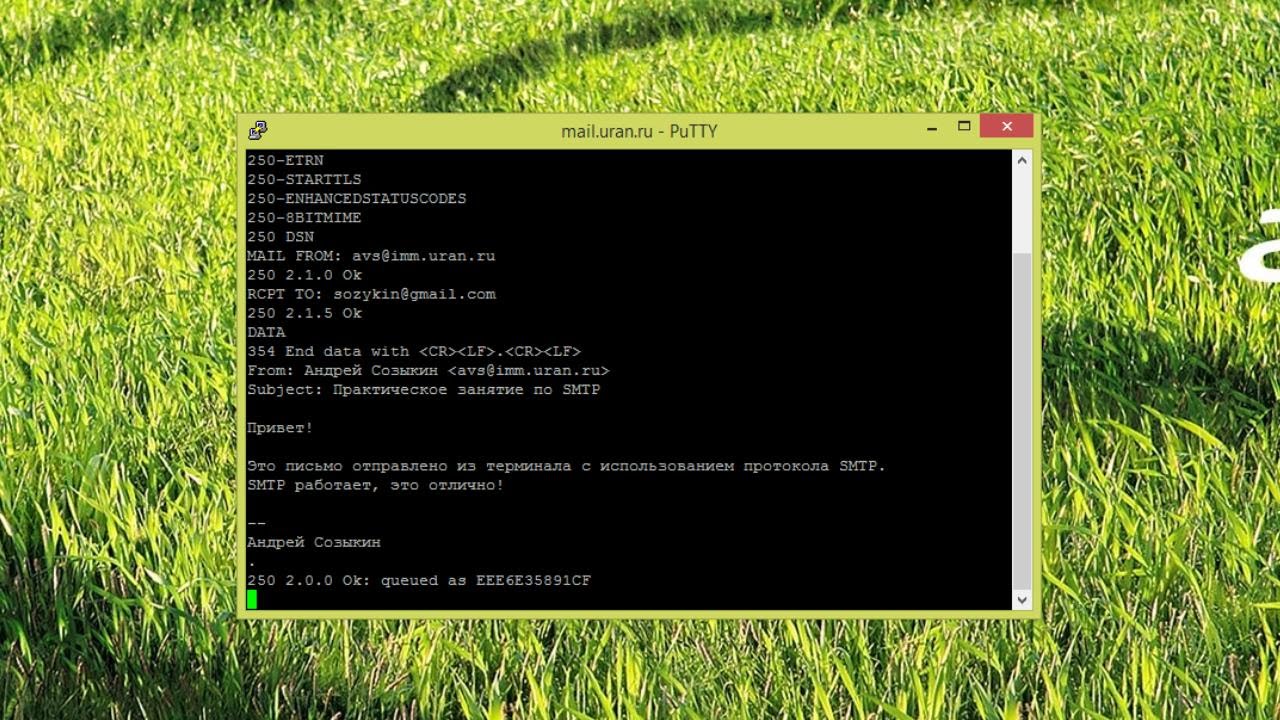Image resolution: width=1280 pixels, height=720 pixels.
Task: Click the '250 2.1.5 Ok' line
Action: pos(304,313)
